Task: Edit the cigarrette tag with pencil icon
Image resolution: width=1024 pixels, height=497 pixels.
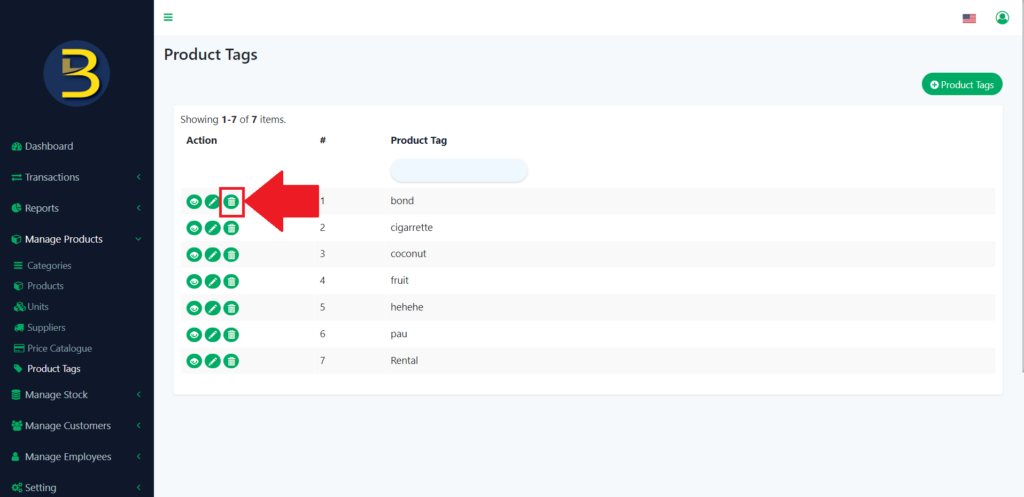Action: [x=212, y=228]
